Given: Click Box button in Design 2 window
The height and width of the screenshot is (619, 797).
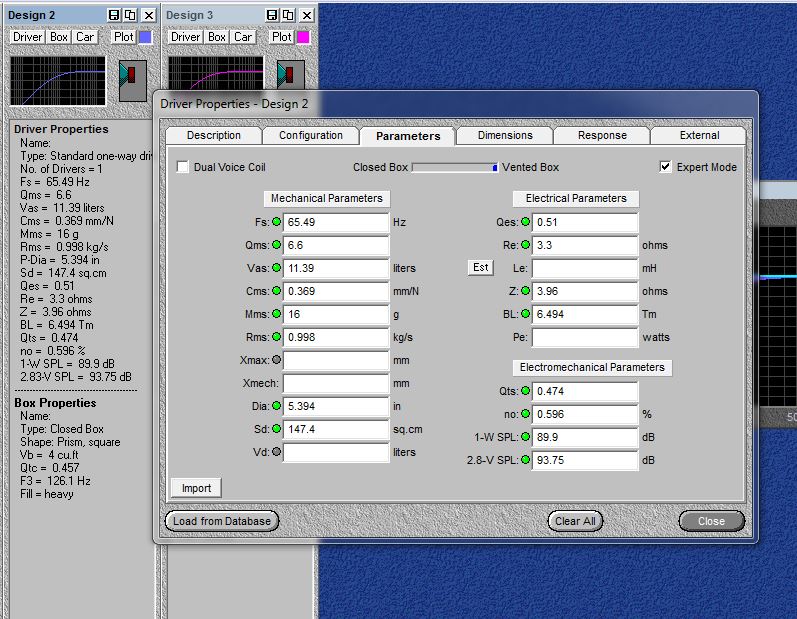Looking at the screenshot, I should [59, 37].
